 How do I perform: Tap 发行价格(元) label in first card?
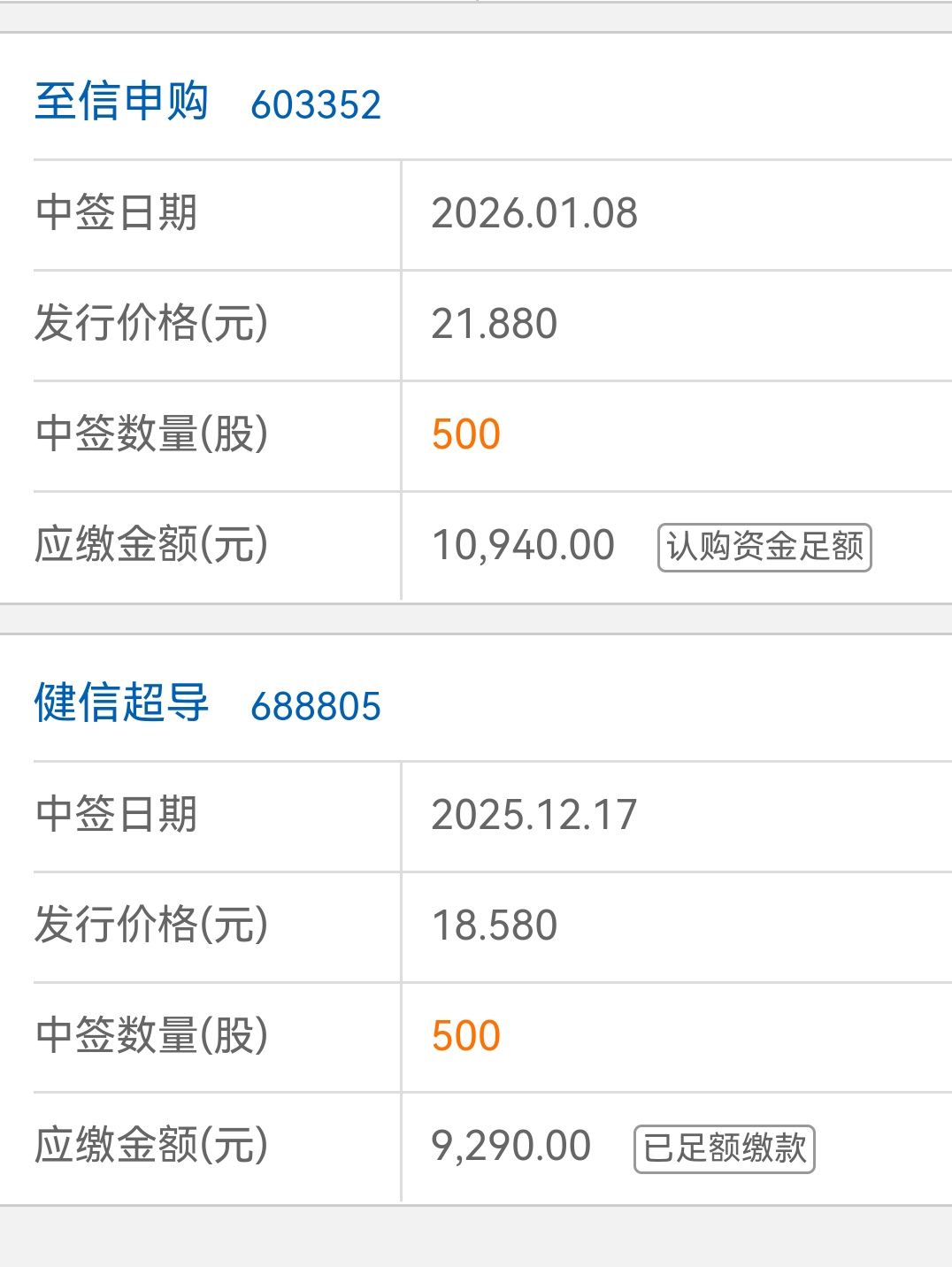point(151,323)
